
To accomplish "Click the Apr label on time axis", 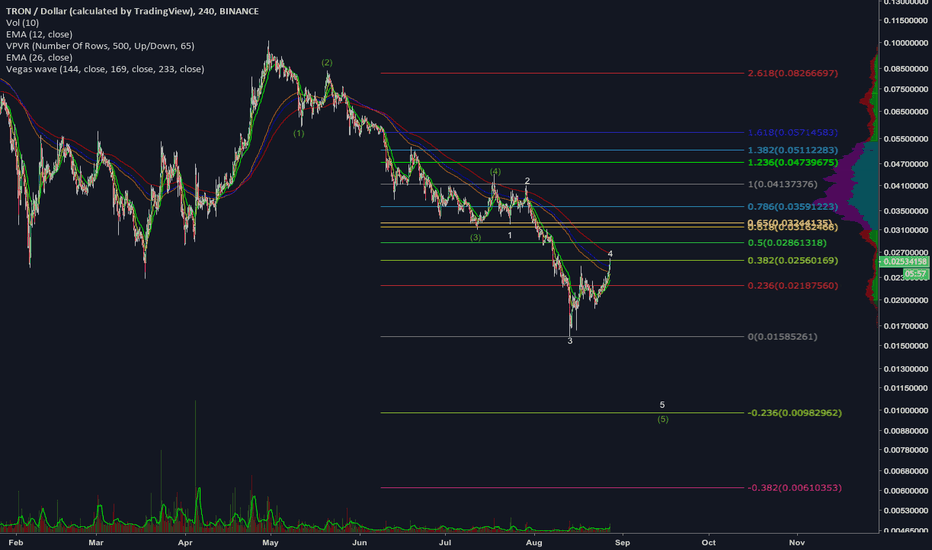I will click(x=185, y=542).
